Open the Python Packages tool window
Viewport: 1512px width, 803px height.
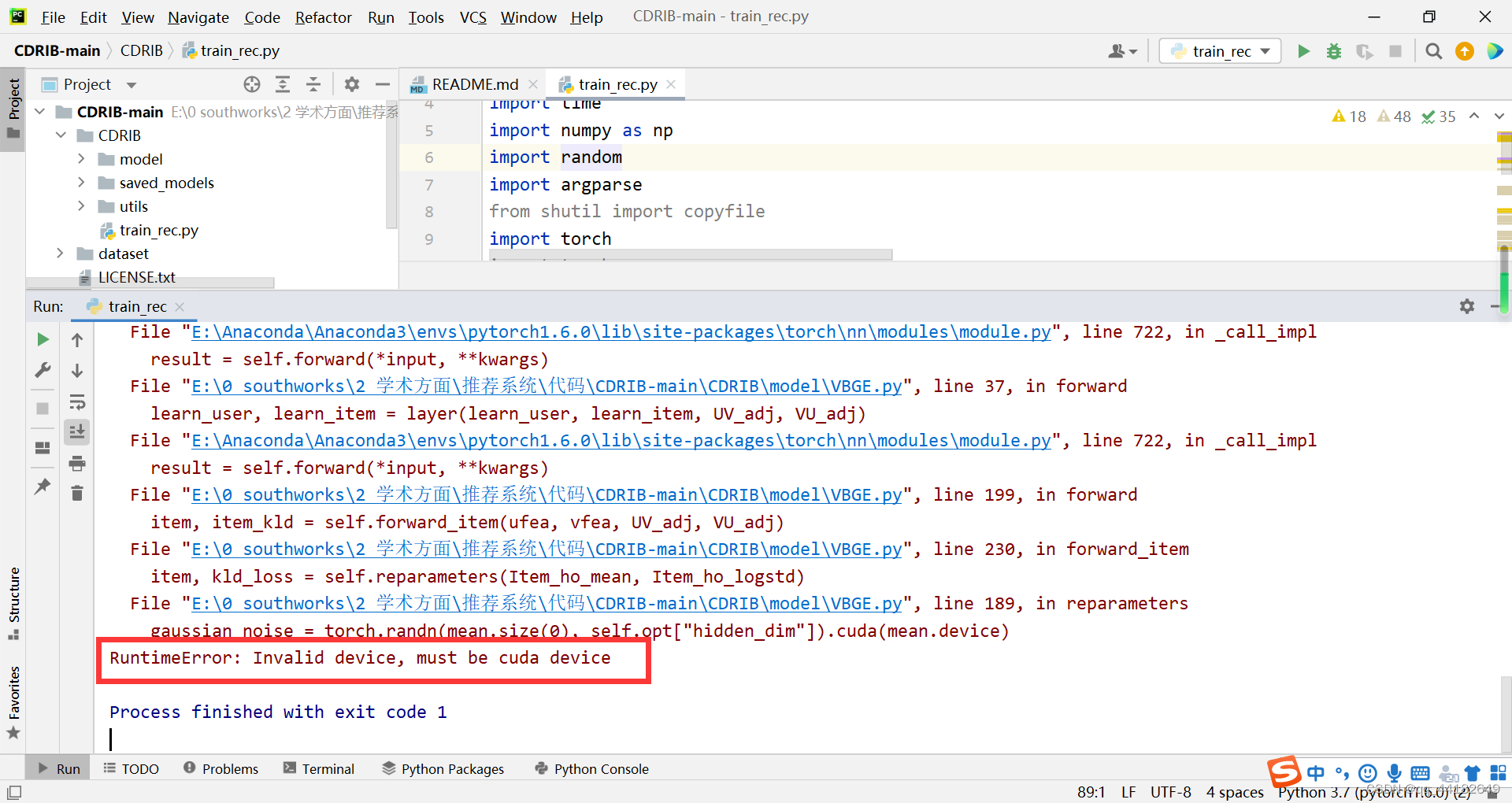click(451, 768)
